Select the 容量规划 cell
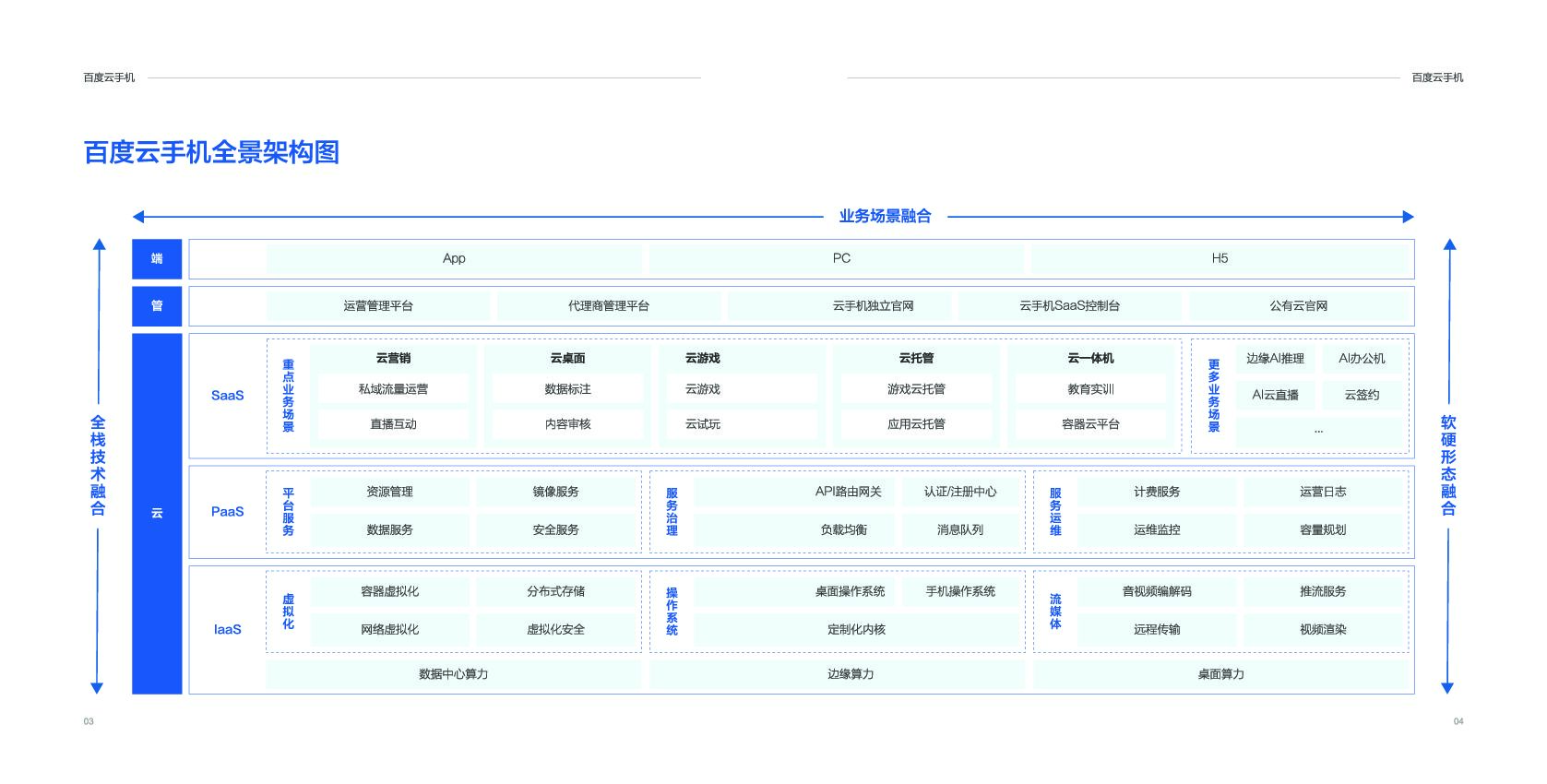Viewport: 1547px width, 784px height. pos(1323,529)
